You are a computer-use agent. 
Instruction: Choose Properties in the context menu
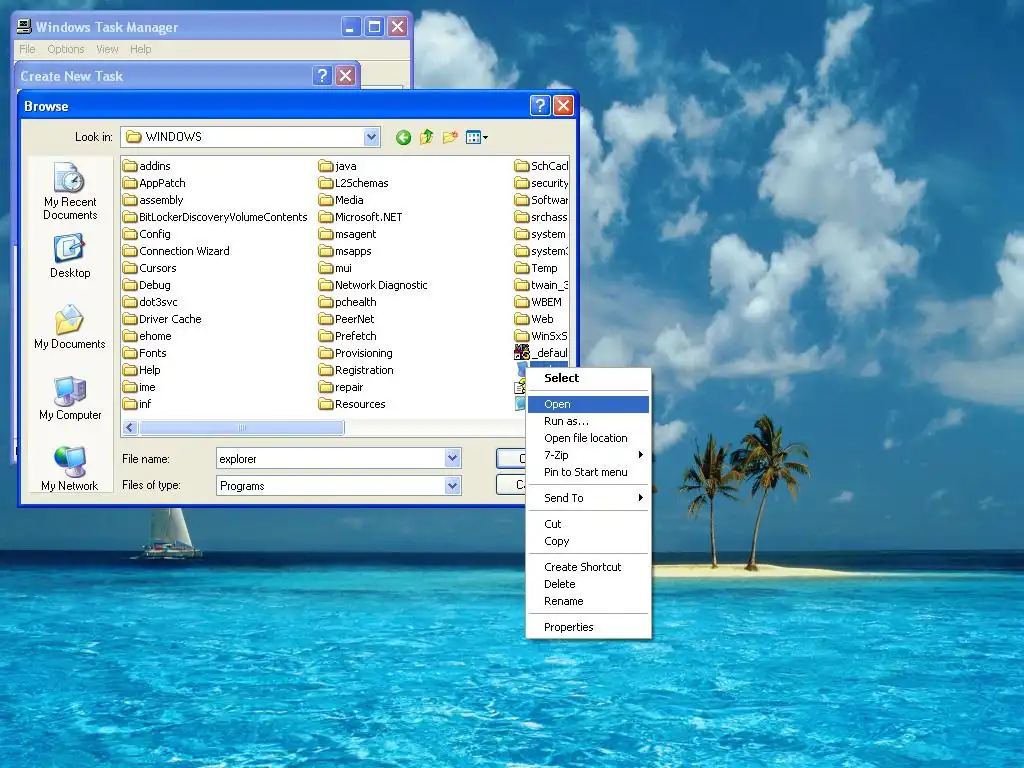(588, 627)
